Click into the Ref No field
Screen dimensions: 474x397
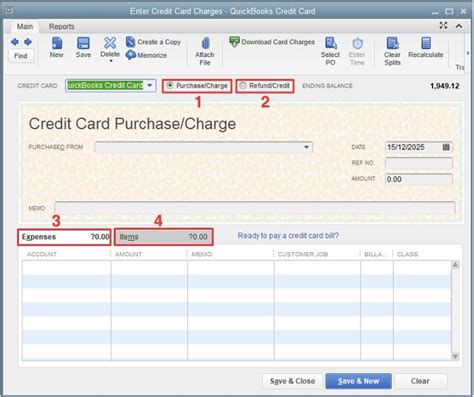[x=419, y=163]
